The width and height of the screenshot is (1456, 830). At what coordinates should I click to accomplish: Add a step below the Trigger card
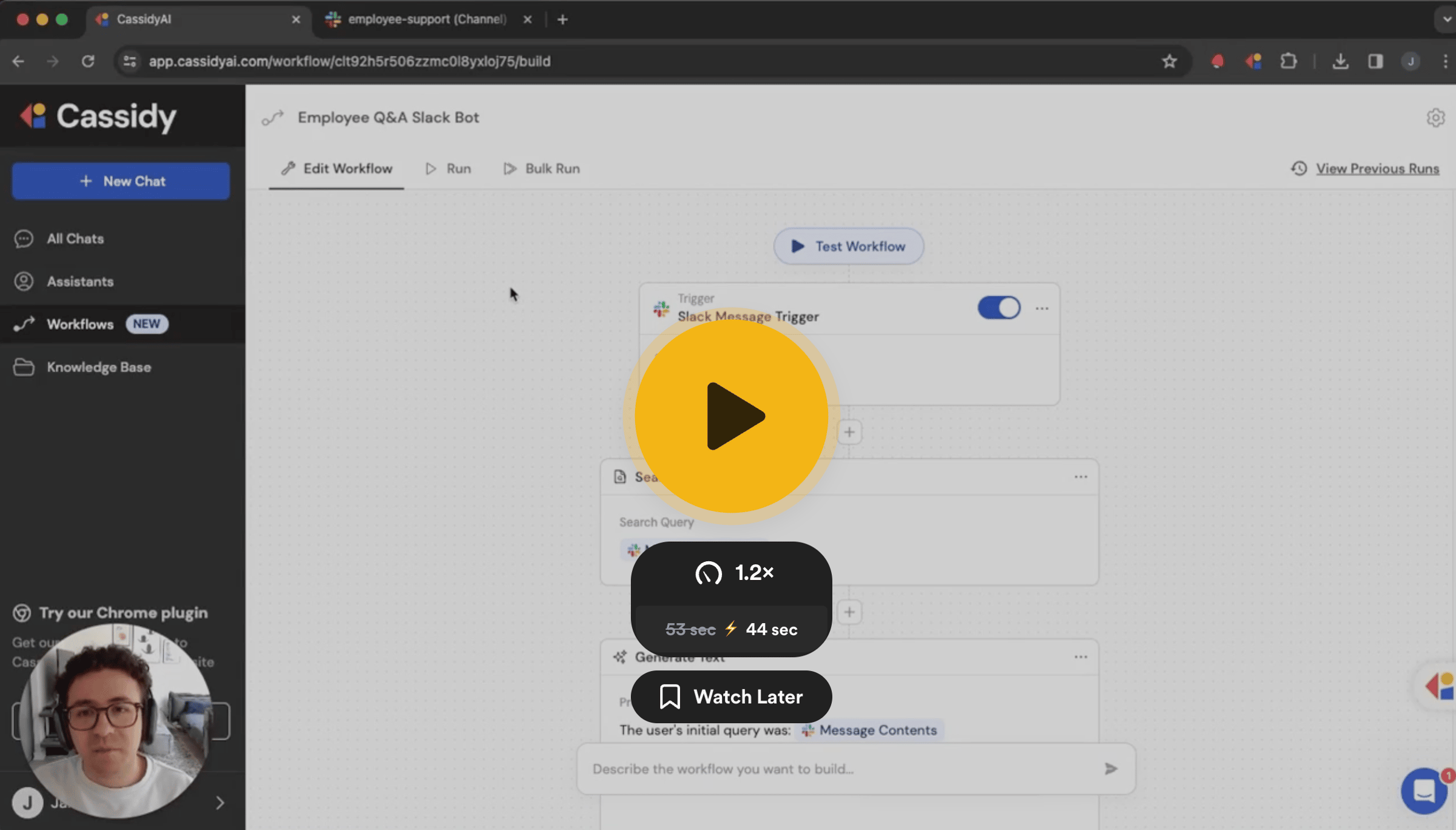coord(849,432)
